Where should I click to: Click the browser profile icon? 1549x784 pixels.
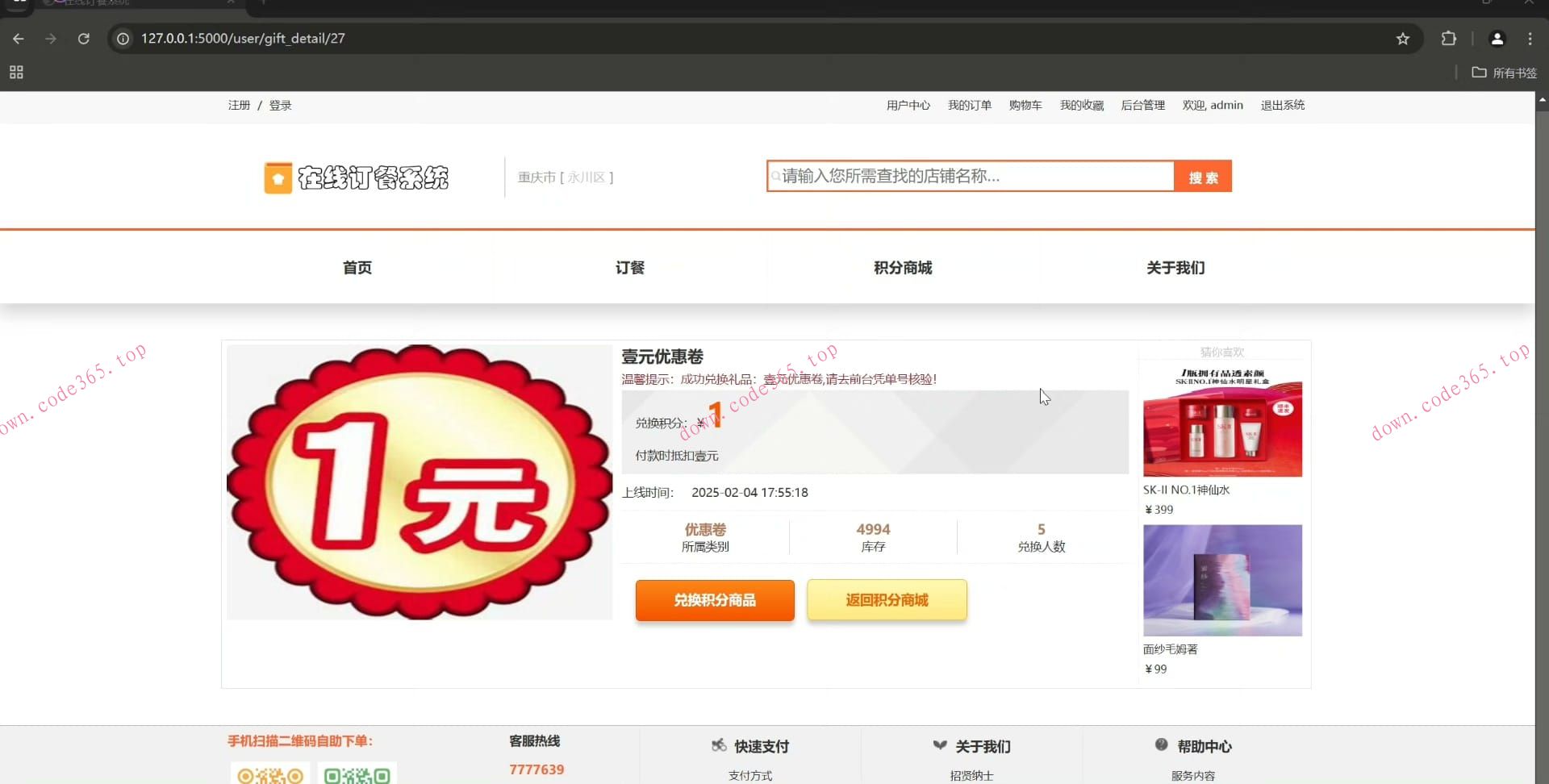[x=1497, y=39]
